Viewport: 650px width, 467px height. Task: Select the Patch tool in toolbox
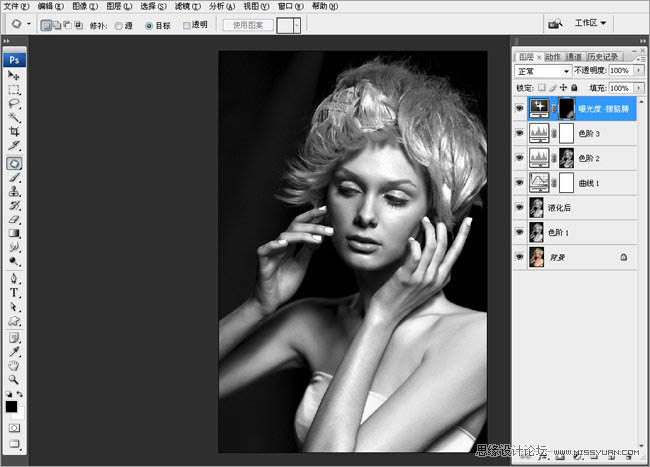point(14,162)
